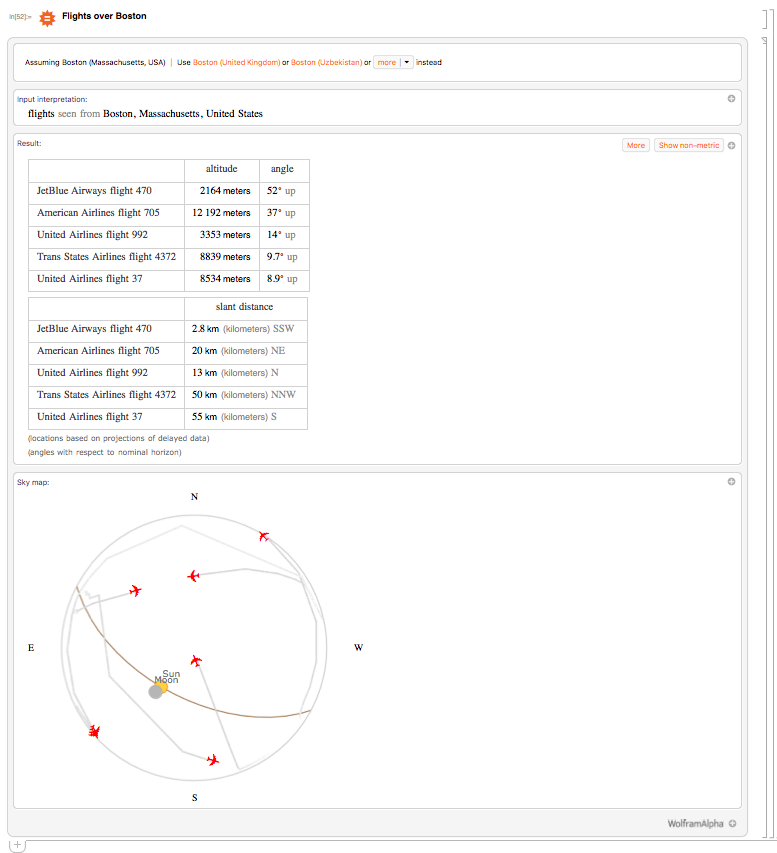The width and height of the screenshot is (777, 853).
Task: Click 'American Airlines flight 705' in altitude table
Action: (98, 213)
